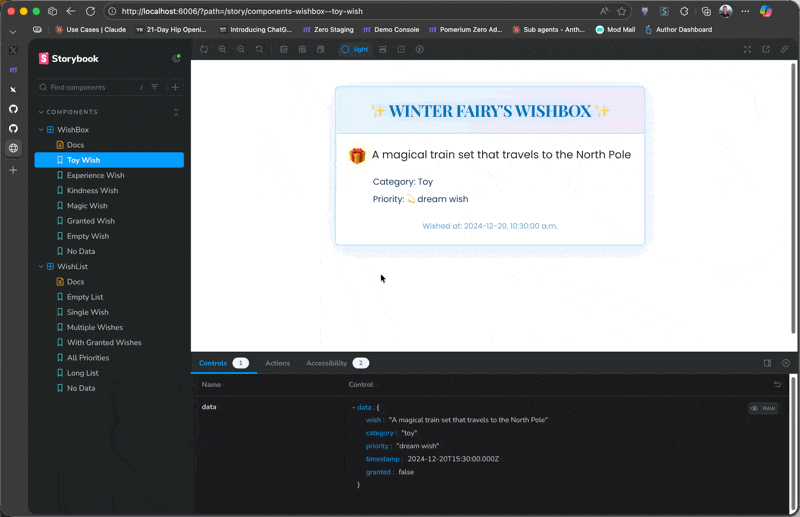
Task: Close the addons panel
Action: point(786,363)
